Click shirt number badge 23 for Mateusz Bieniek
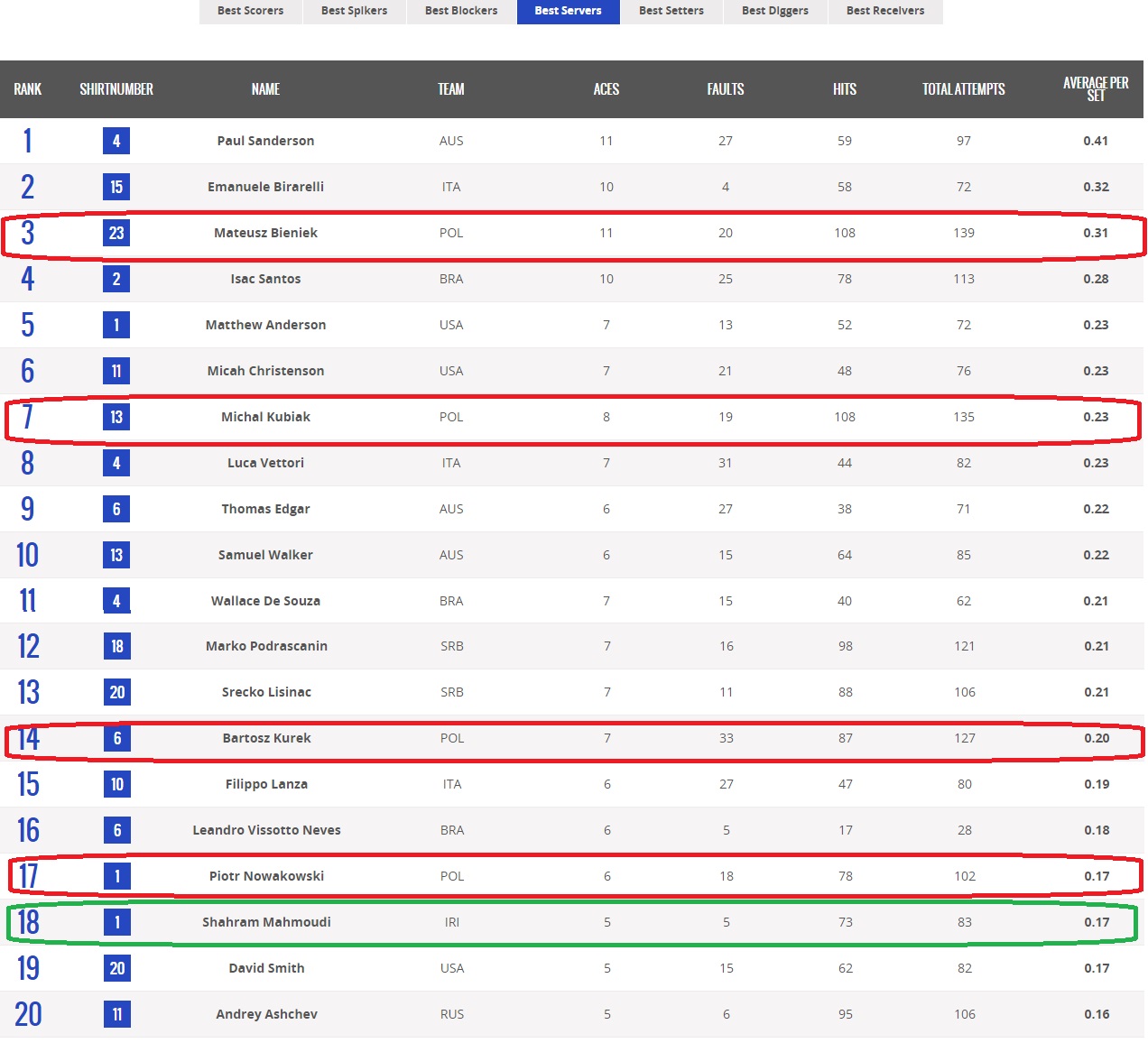1148x1043 pixels. point(116,233)
